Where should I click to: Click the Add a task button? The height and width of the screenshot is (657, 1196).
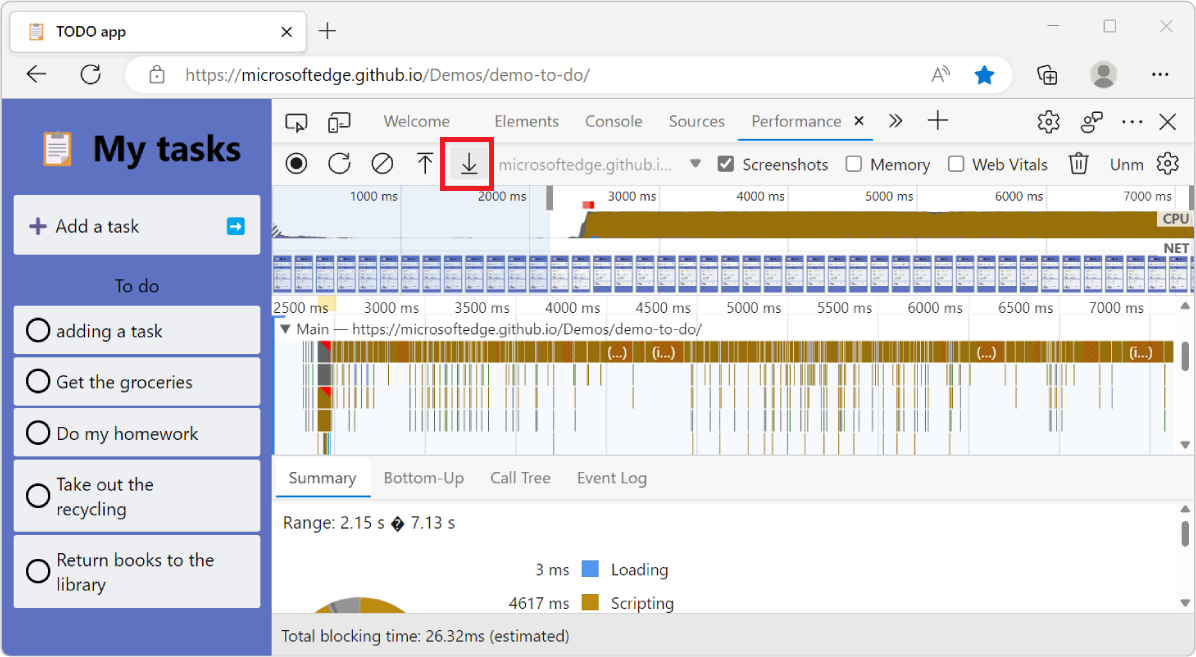pos(136,225)
